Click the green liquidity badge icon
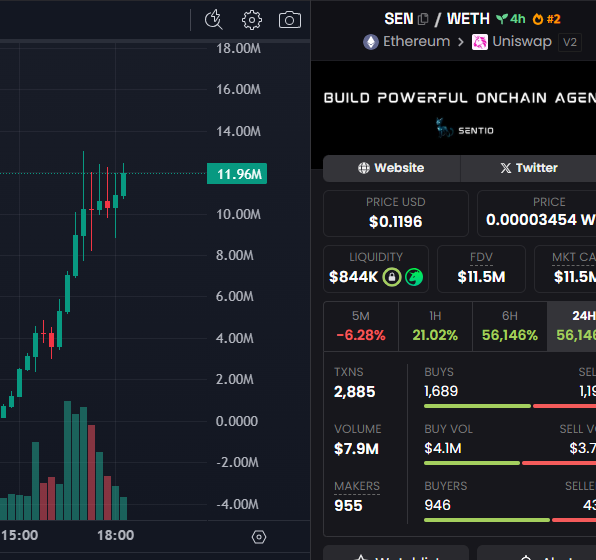The image size is (596, 560). click(x=414, y=277)
